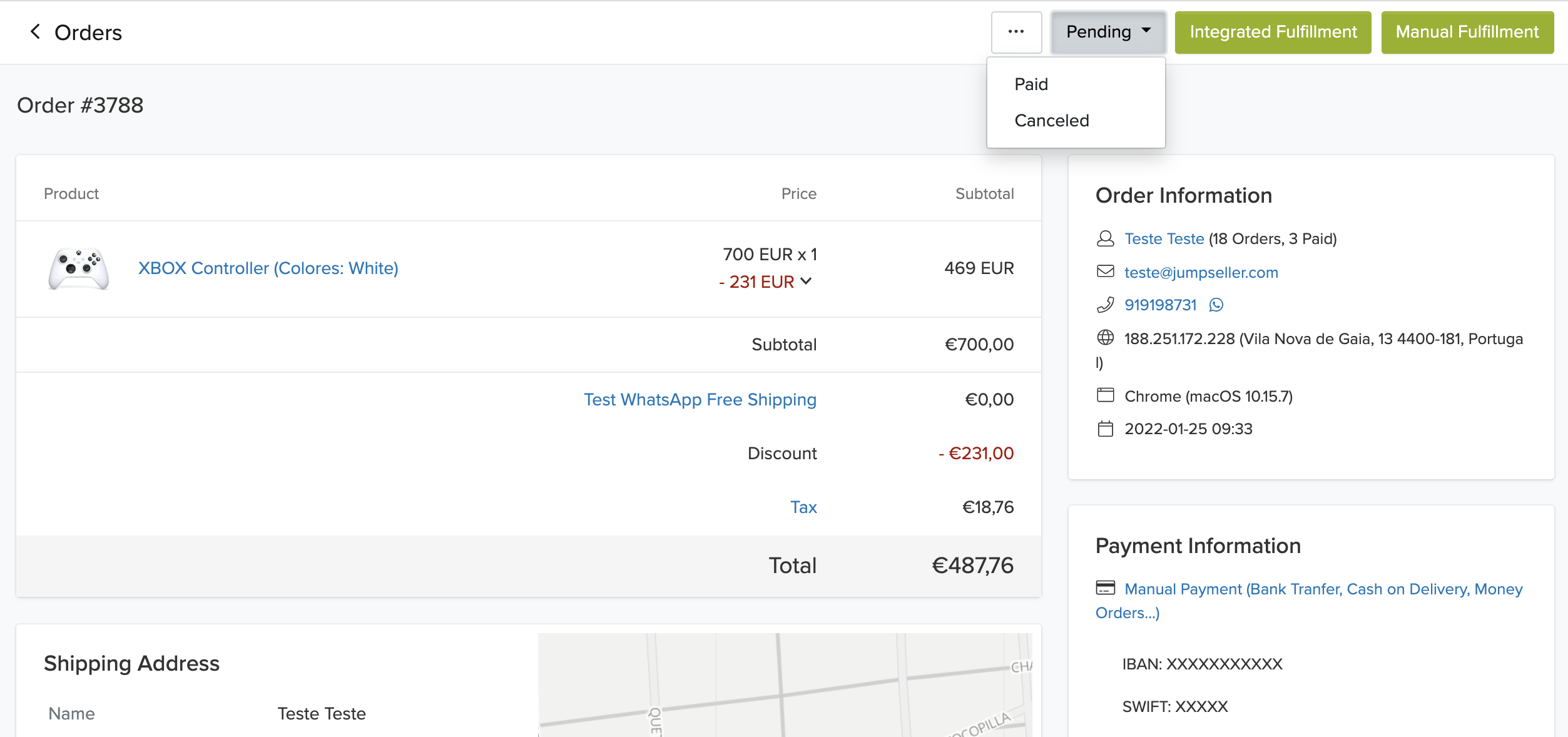Open Teste Teste customer profile link
Viewport: 1568px width, 737px height.
1164,239
